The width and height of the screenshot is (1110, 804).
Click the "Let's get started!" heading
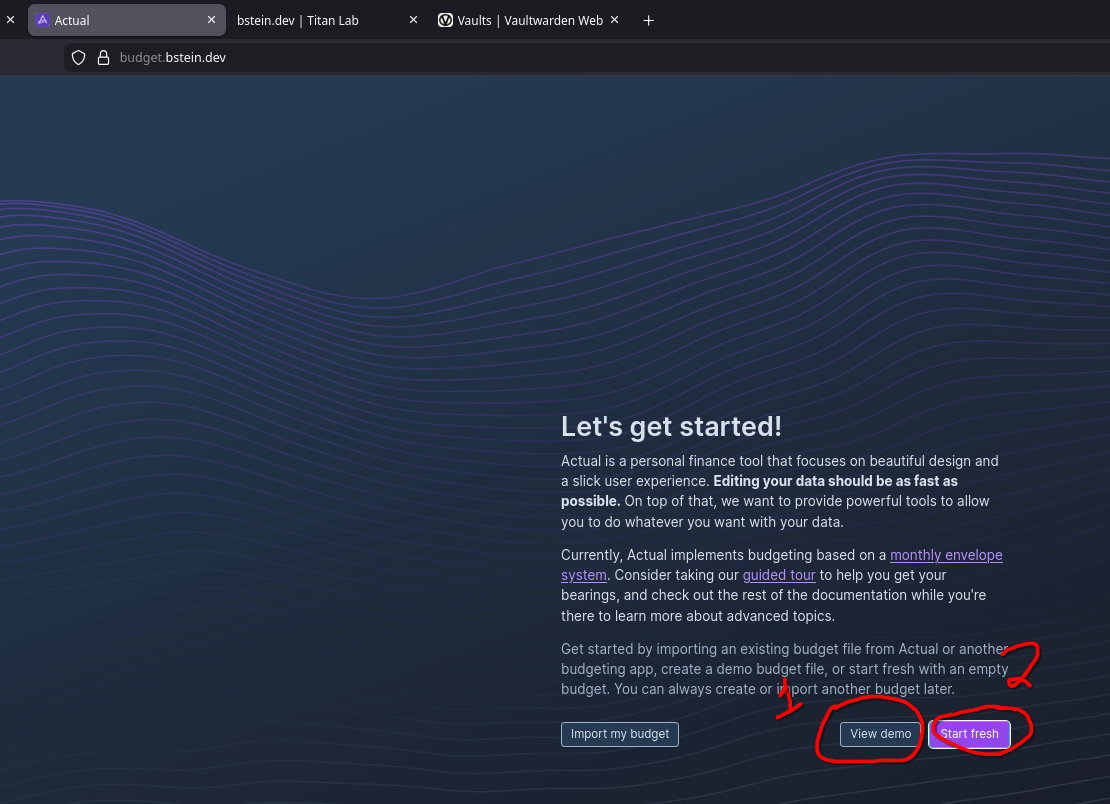tap(671, 427)
